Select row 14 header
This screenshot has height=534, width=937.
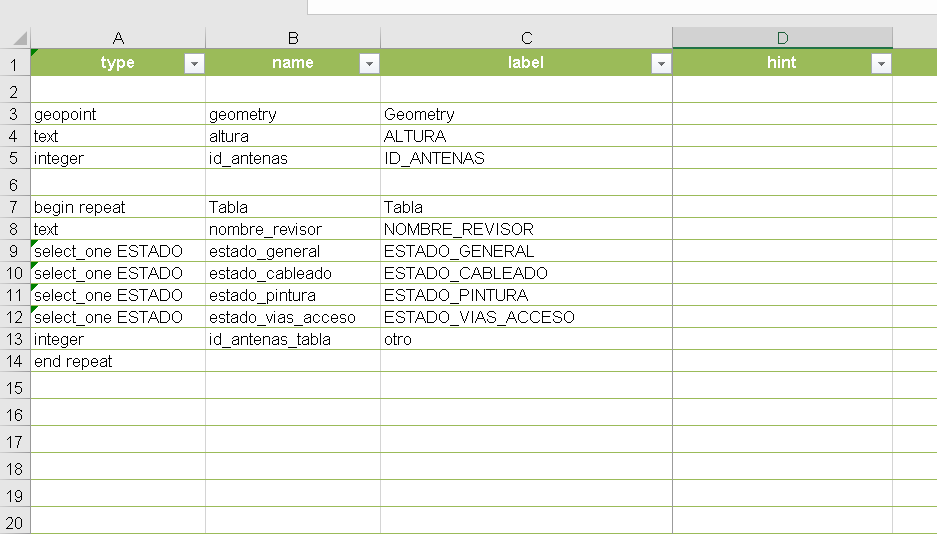click(15, 361)
